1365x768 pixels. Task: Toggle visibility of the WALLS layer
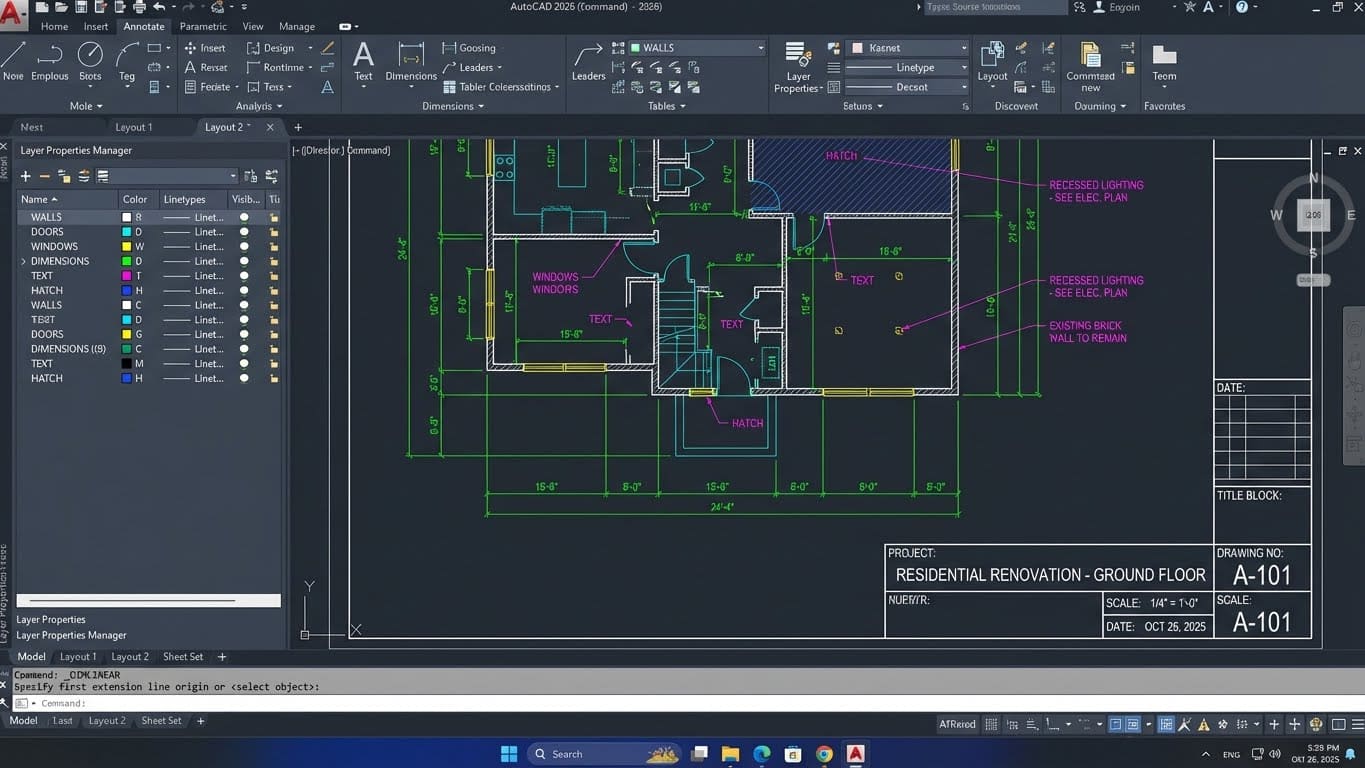[x=245, y=217]
